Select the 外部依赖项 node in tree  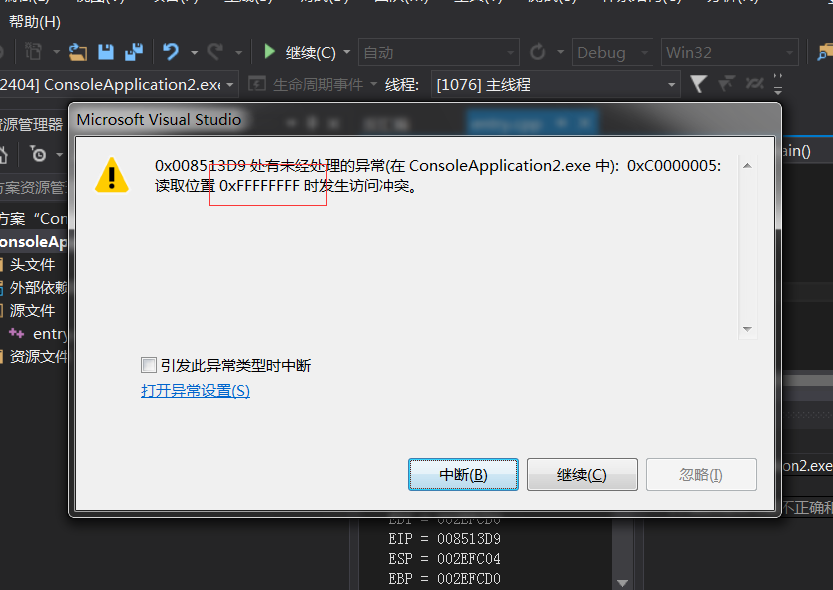pyautogui.click(x=38, y=287)
